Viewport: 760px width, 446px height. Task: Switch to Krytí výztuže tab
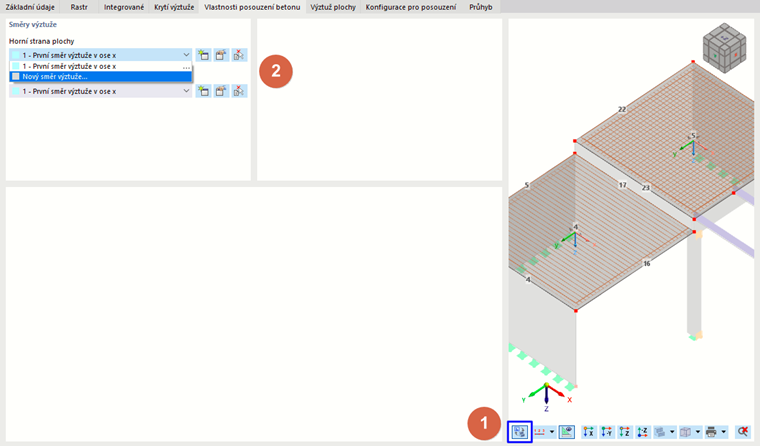point(174,7)
